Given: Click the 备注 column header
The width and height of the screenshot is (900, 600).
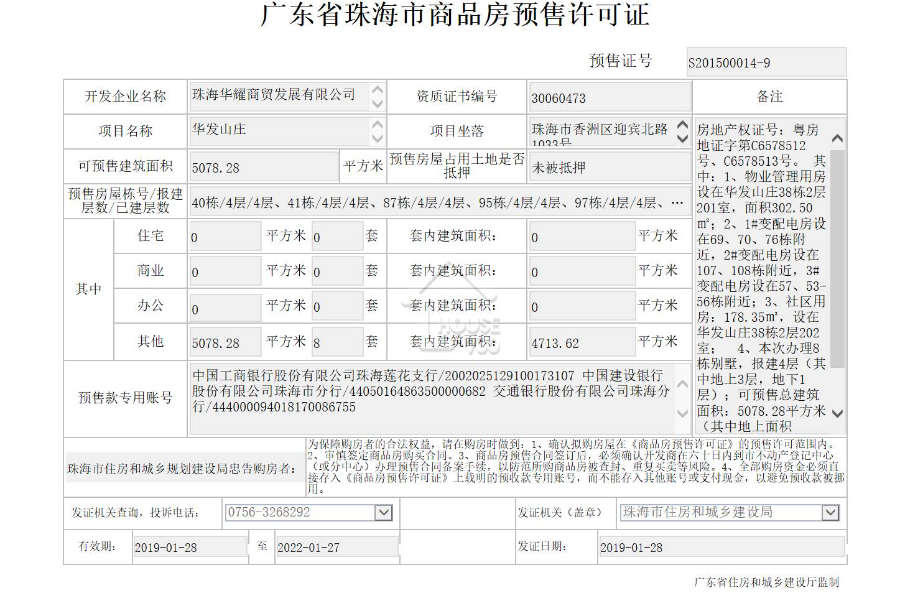Looking at the screenshot, I should tap(770, 96).
